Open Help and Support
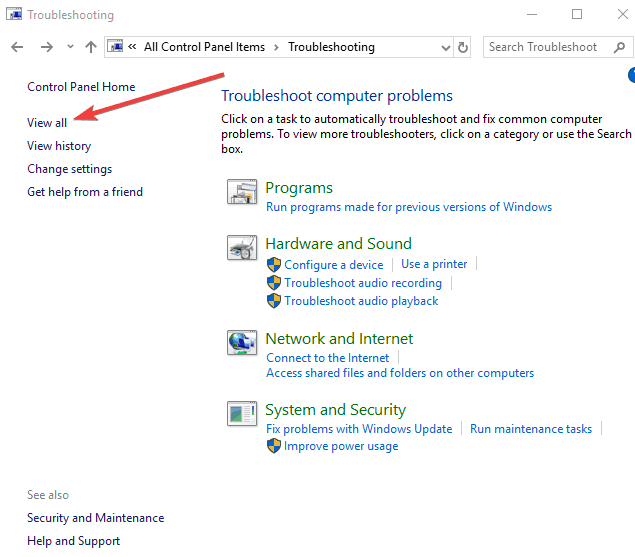 (x=74, y=541)
